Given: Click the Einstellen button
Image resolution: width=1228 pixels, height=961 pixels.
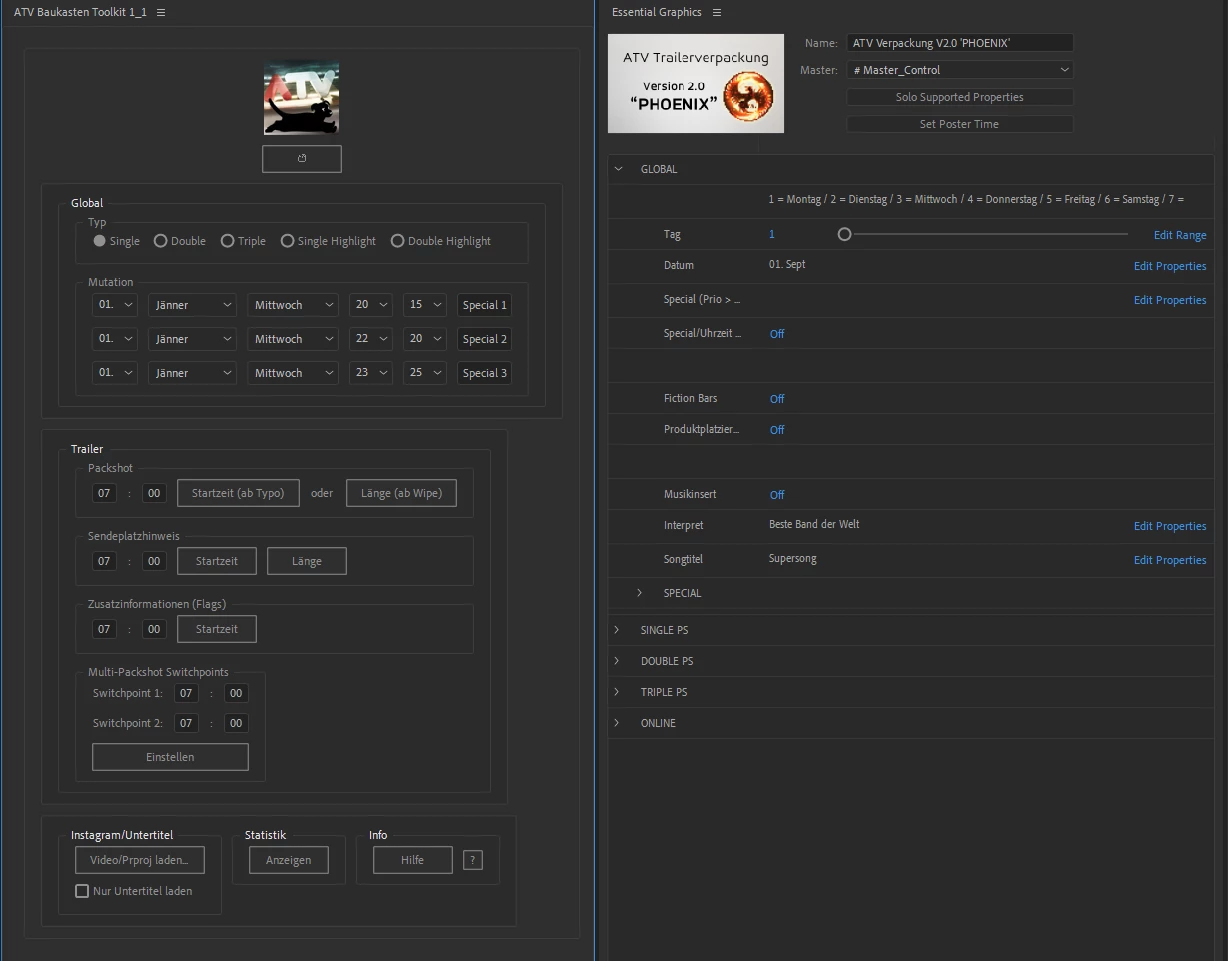Looking at the screenshot, I should click(170, 757).
